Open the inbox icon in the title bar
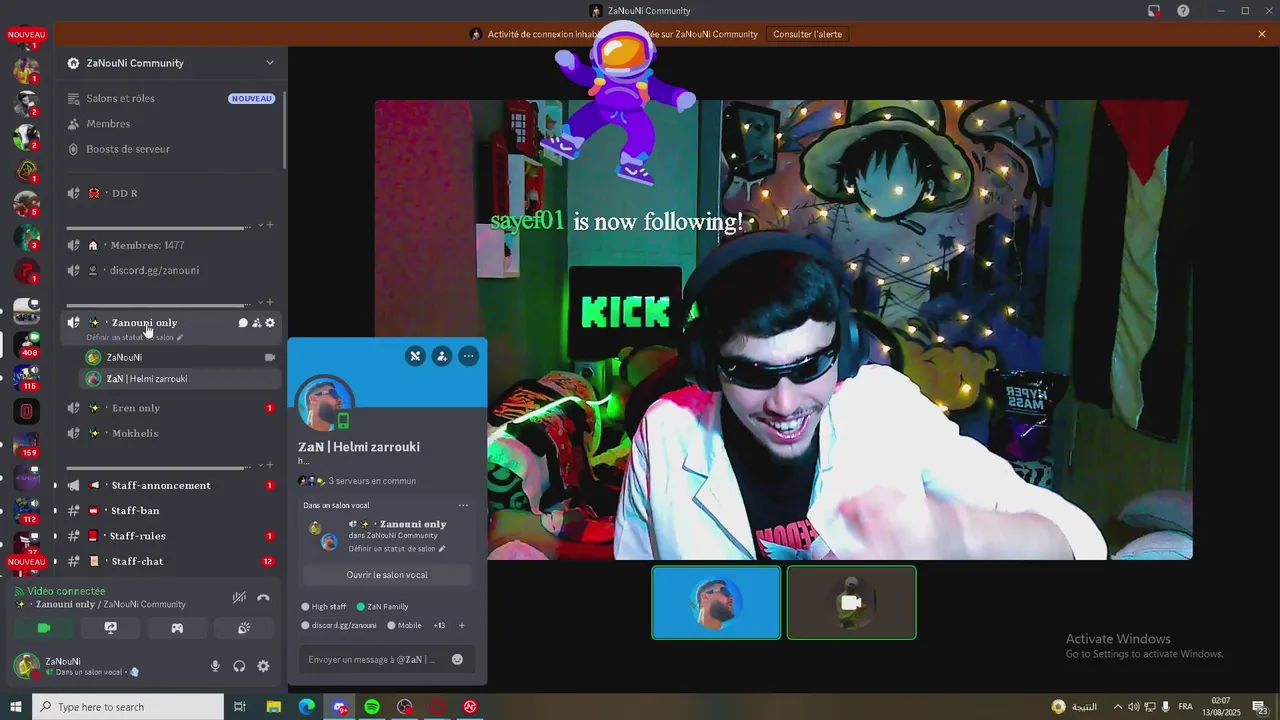 click(1154, 11)
